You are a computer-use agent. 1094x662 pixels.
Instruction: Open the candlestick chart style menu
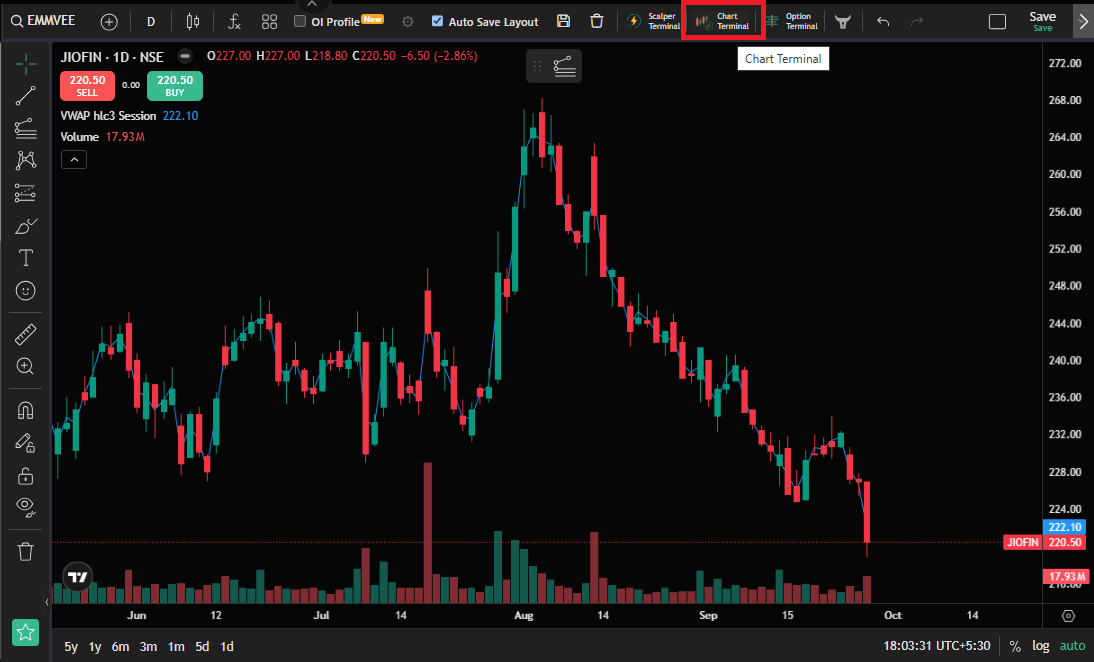pyautogui.click(x=193, y=22)
